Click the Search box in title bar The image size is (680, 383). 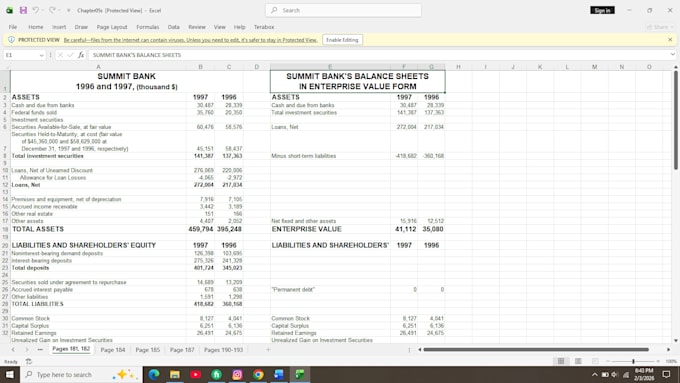coord(343,10)
